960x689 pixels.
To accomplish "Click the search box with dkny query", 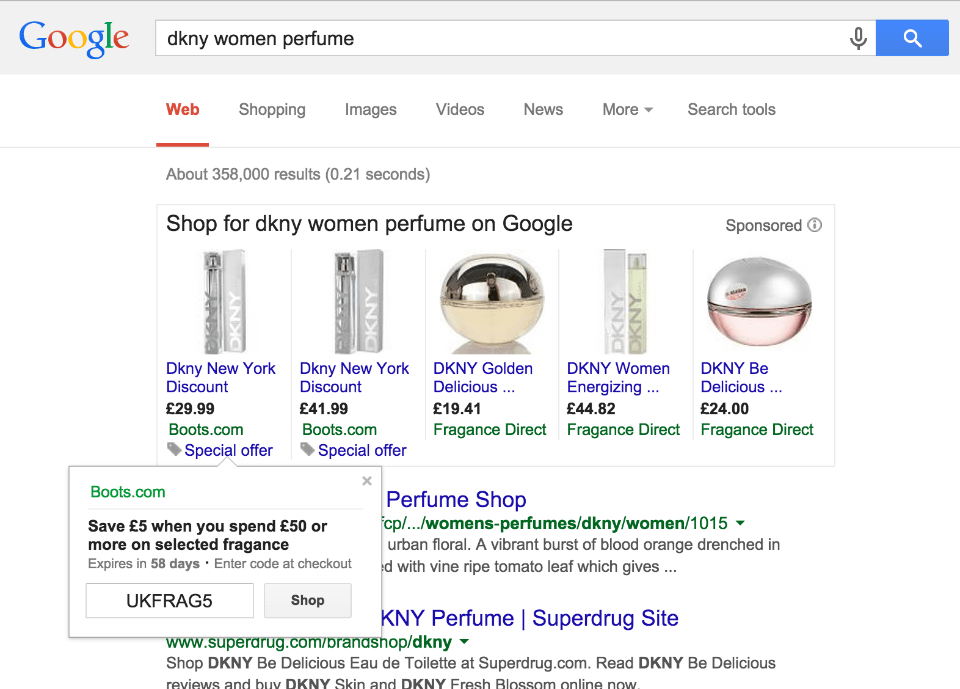I will (500, 39).
